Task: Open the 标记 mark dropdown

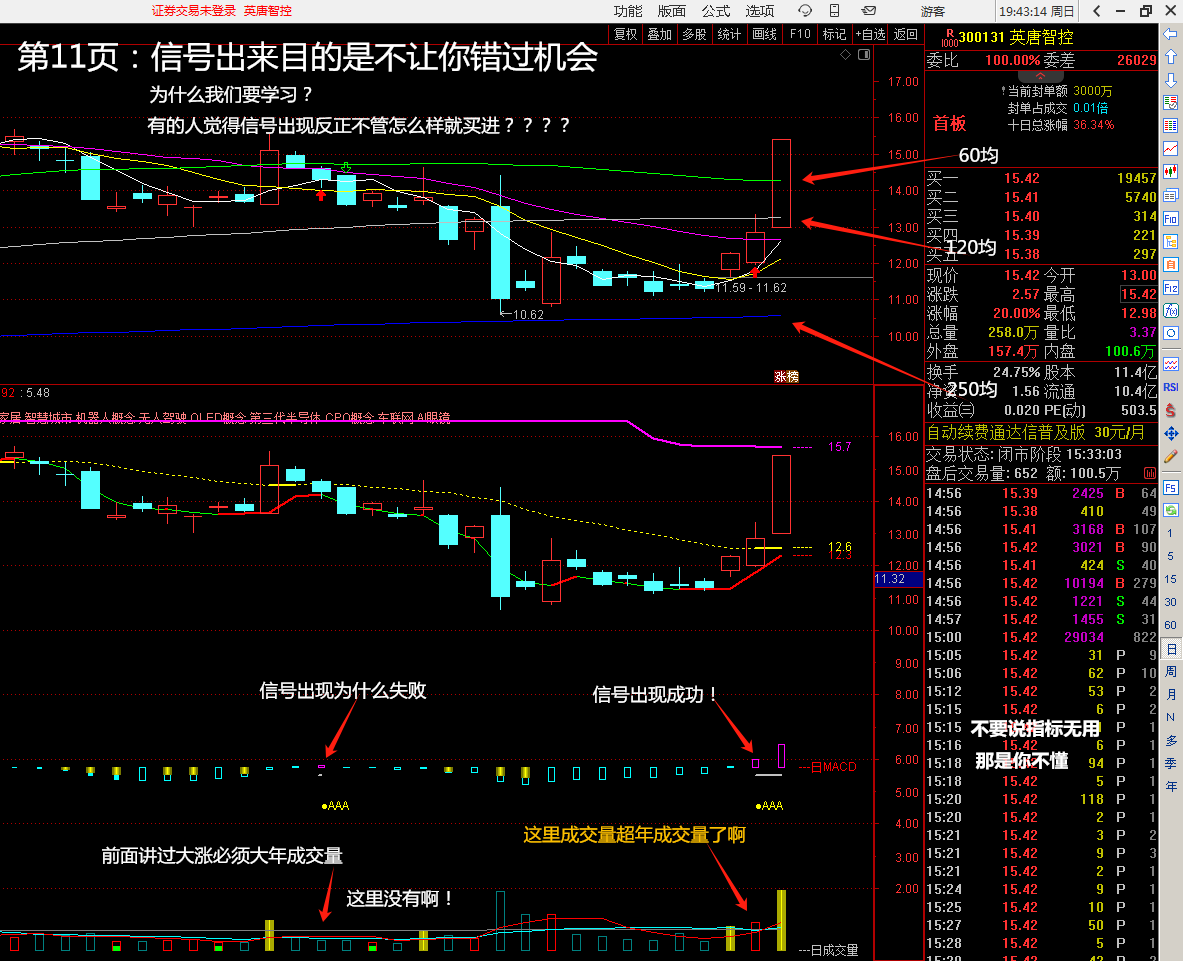Action: tap(834, 34)
